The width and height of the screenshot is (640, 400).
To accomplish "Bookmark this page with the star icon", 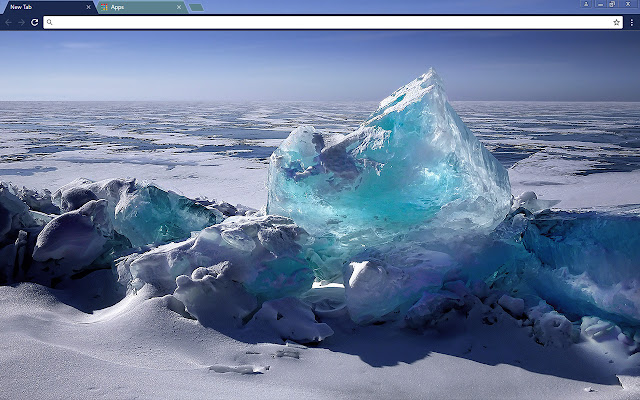I will (616, 22).
